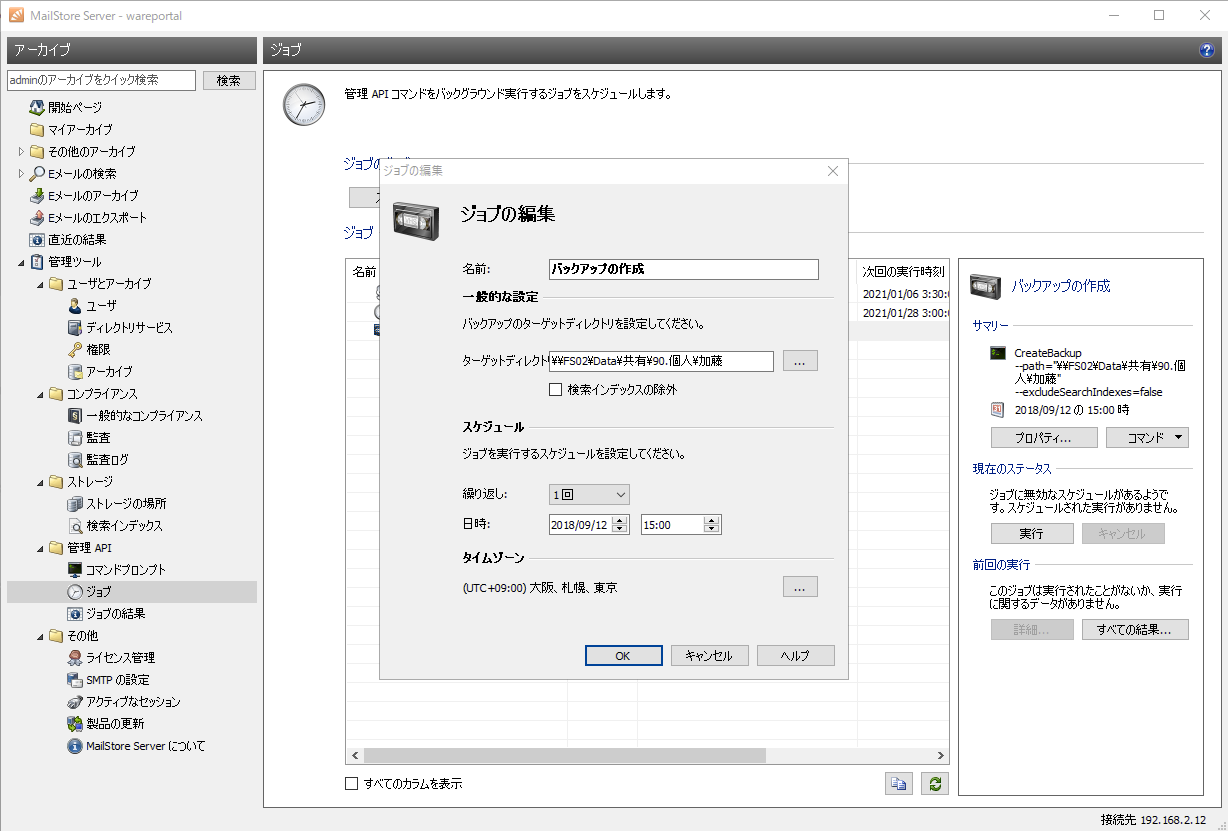Click the 名前 input field in the dialog

(684, 269)
